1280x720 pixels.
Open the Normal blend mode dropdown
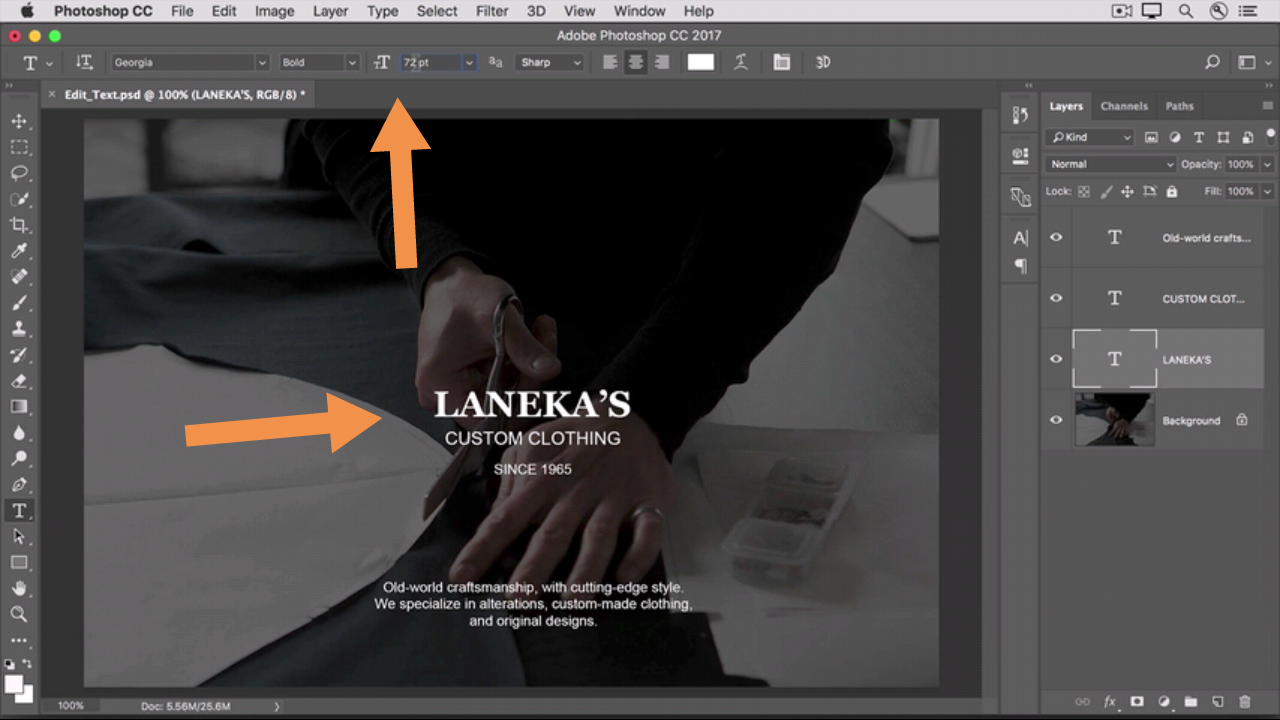click(1110, 164)
